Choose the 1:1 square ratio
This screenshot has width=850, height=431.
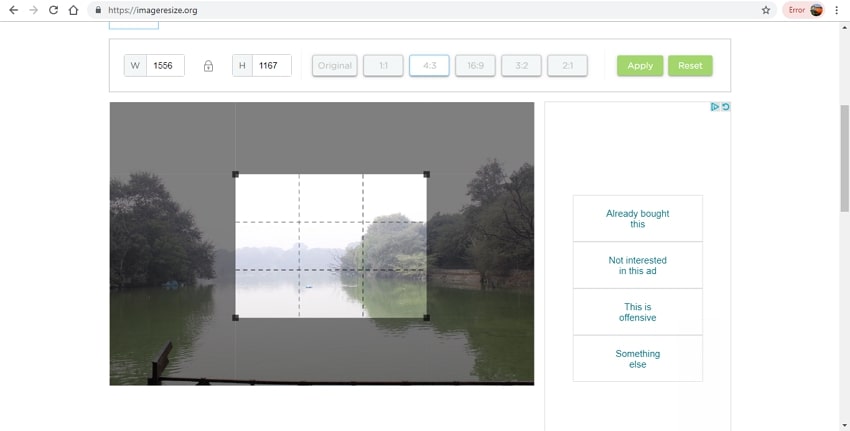click(383, 66)
